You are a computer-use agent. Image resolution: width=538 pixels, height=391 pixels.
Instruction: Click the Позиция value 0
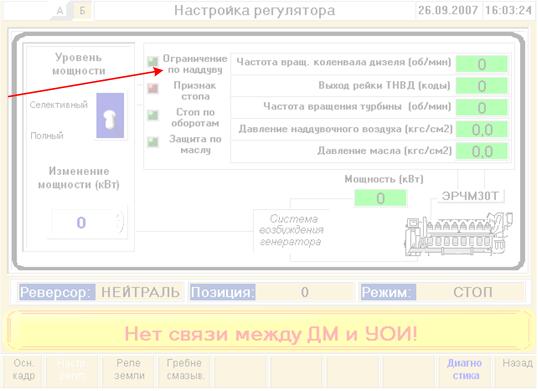(305, 292)
